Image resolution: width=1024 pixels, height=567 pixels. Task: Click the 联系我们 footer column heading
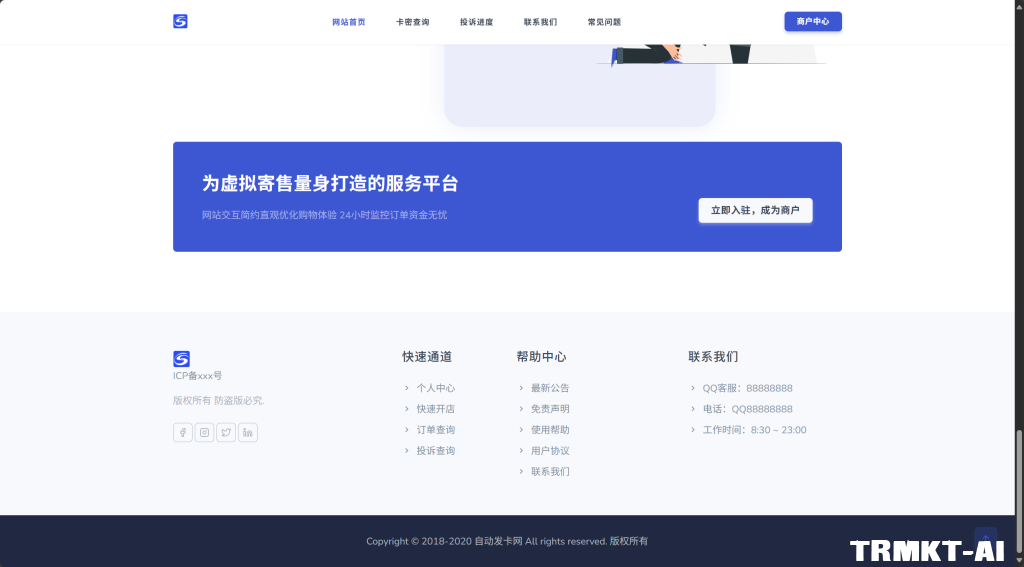[x=713, y=357]
